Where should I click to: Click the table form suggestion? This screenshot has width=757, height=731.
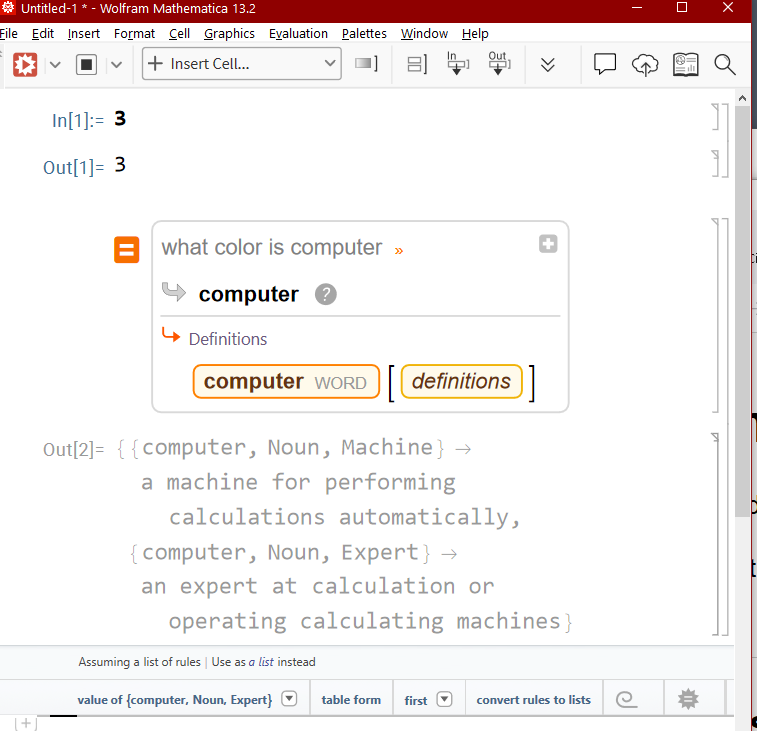(351, 700)
